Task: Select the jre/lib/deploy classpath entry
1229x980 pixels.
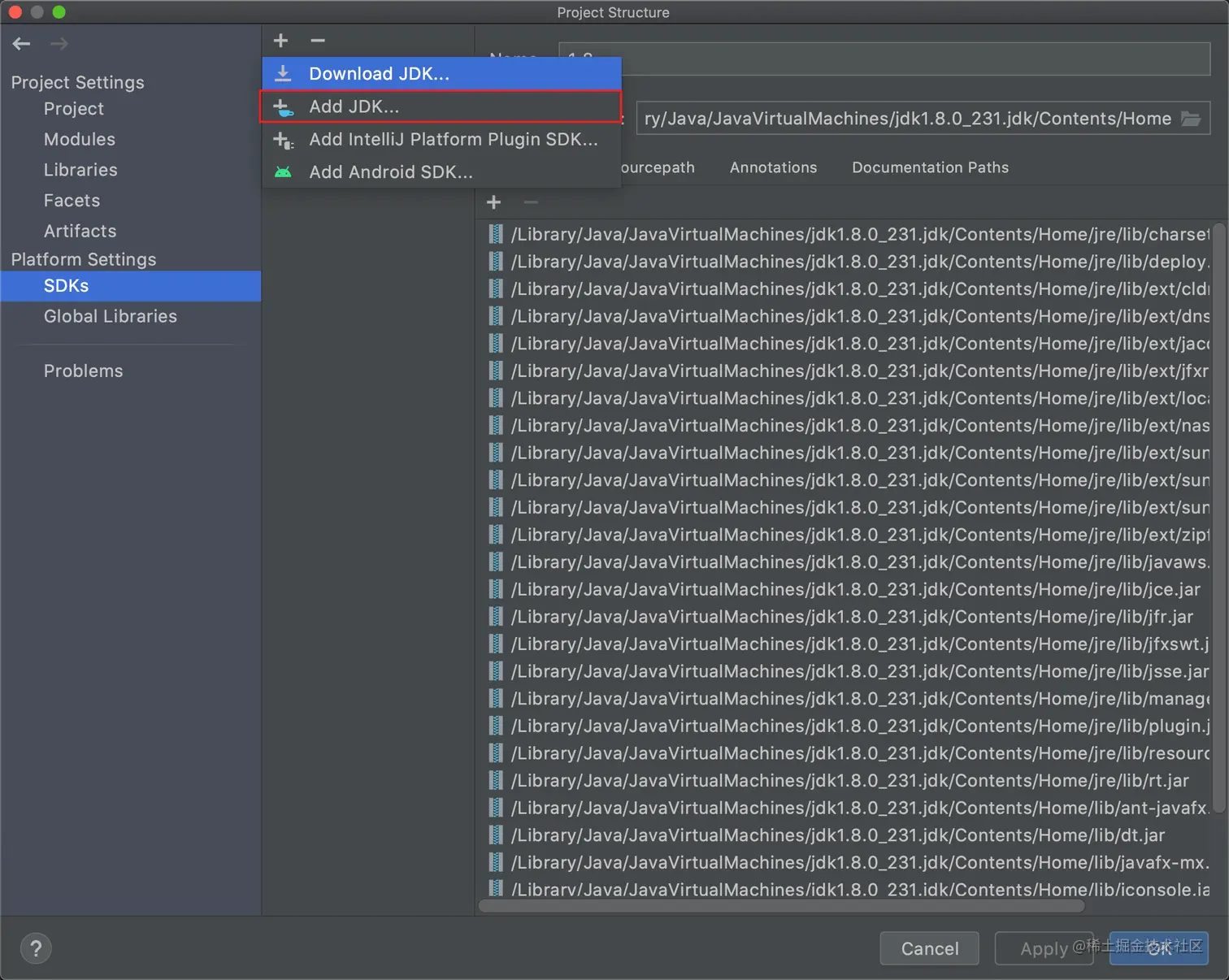Action: [x=845, y=262]
